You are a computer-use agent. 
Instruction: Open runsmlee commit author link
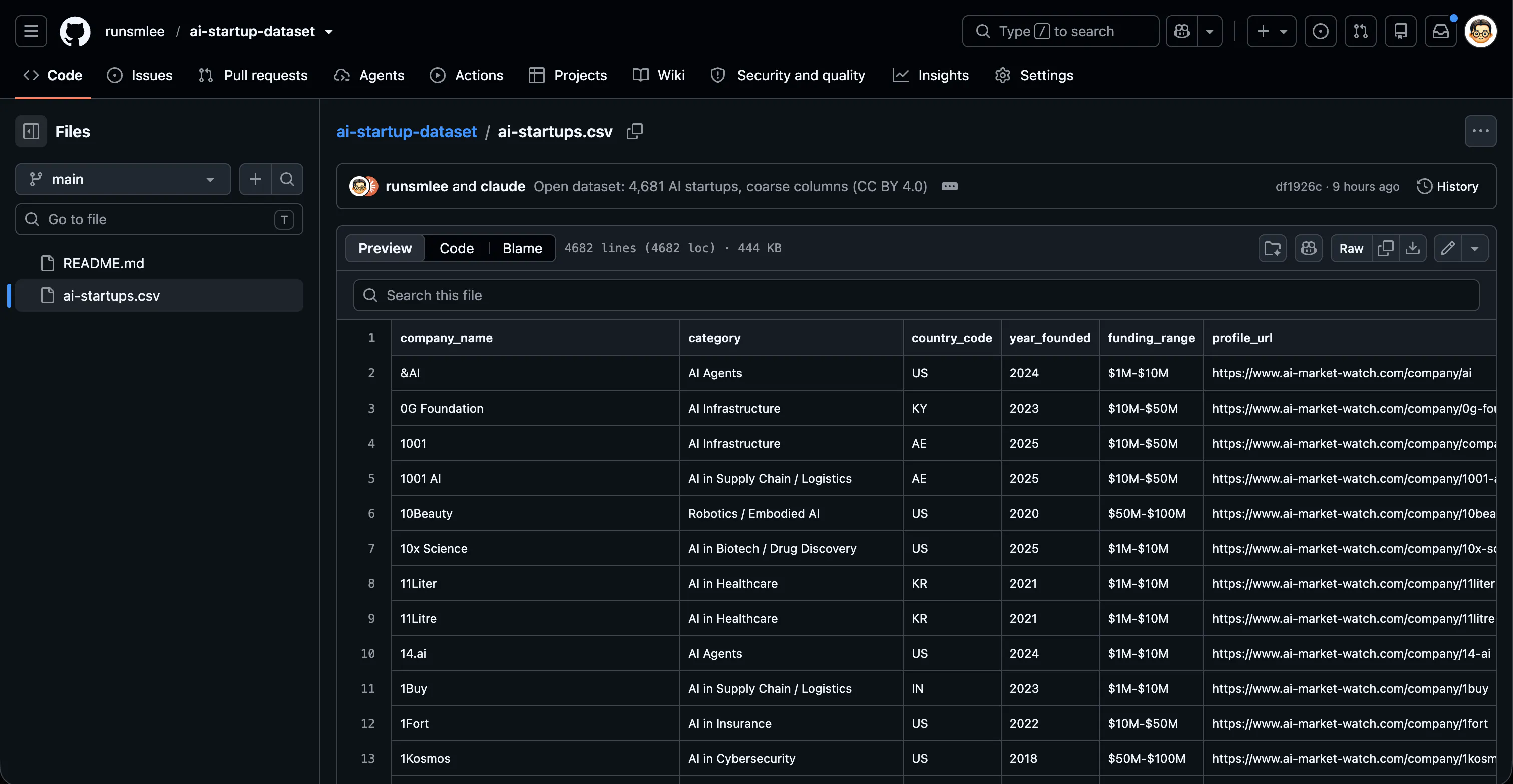(x=417, y=186)
